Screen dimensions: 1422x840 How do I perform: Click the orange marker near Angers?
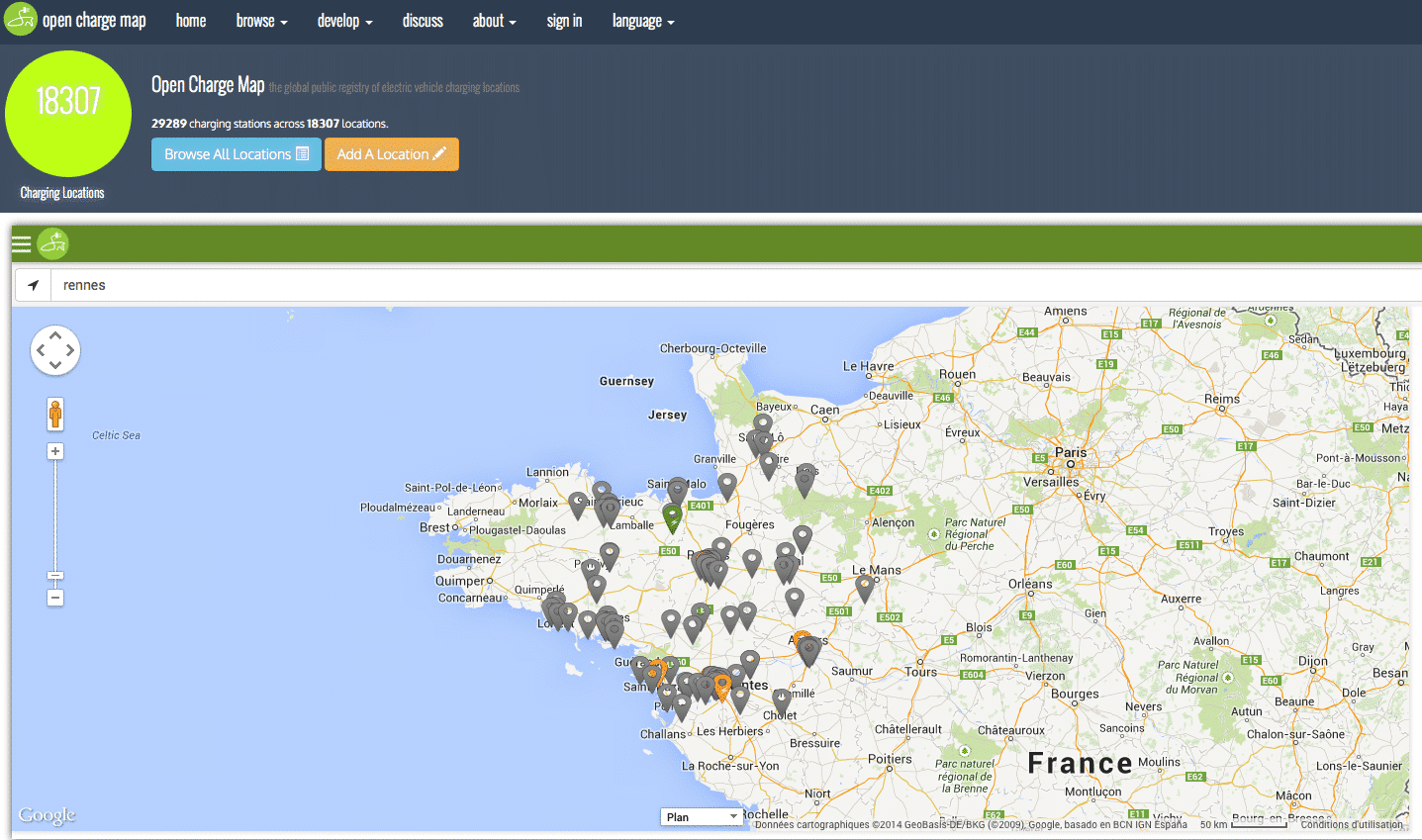(x=802, y=638)
